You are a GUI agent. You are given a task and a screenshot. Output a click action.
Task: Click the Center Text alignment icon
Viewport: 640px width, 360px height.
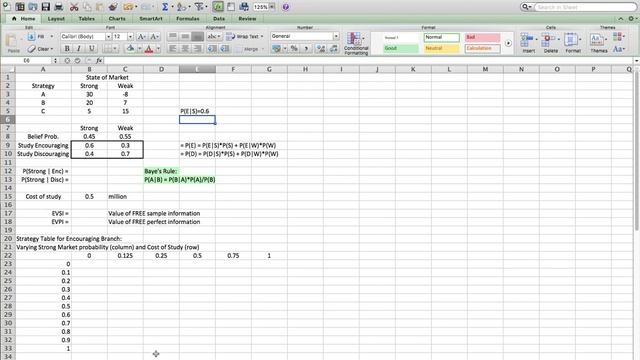point(185,49)
